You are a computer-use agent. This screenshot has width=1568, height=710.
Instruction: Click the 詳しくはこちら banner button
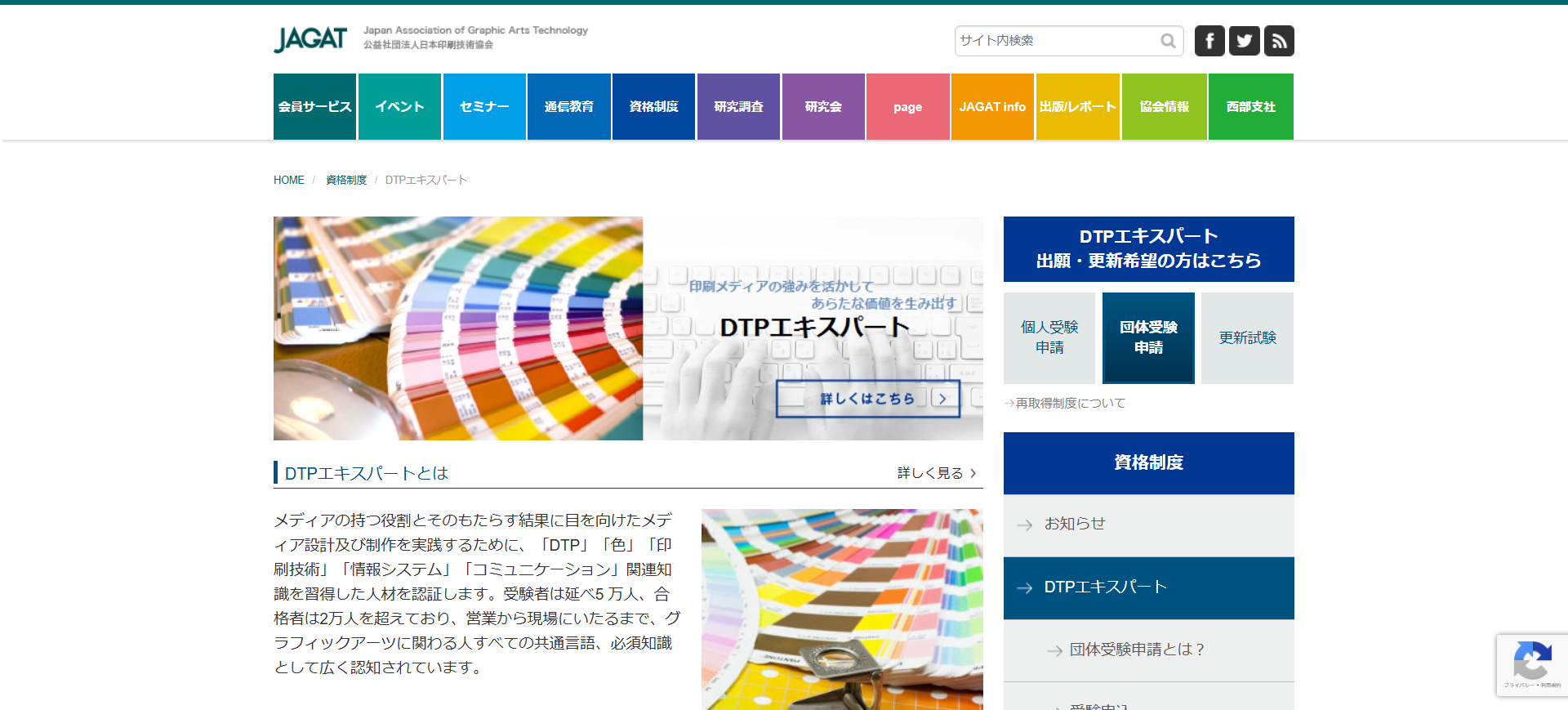(868, 399)
